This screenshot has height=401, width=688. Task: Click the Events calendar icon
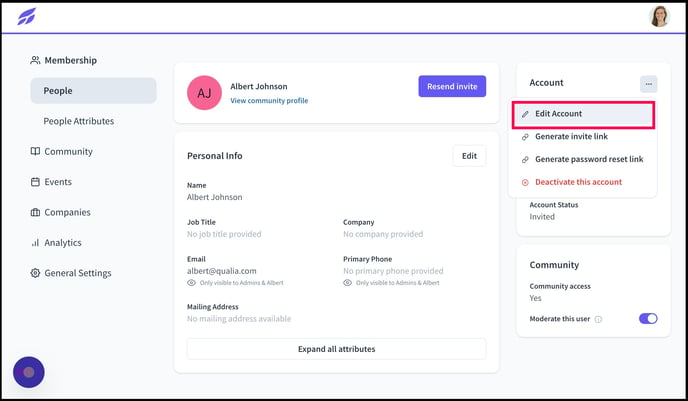35,182
